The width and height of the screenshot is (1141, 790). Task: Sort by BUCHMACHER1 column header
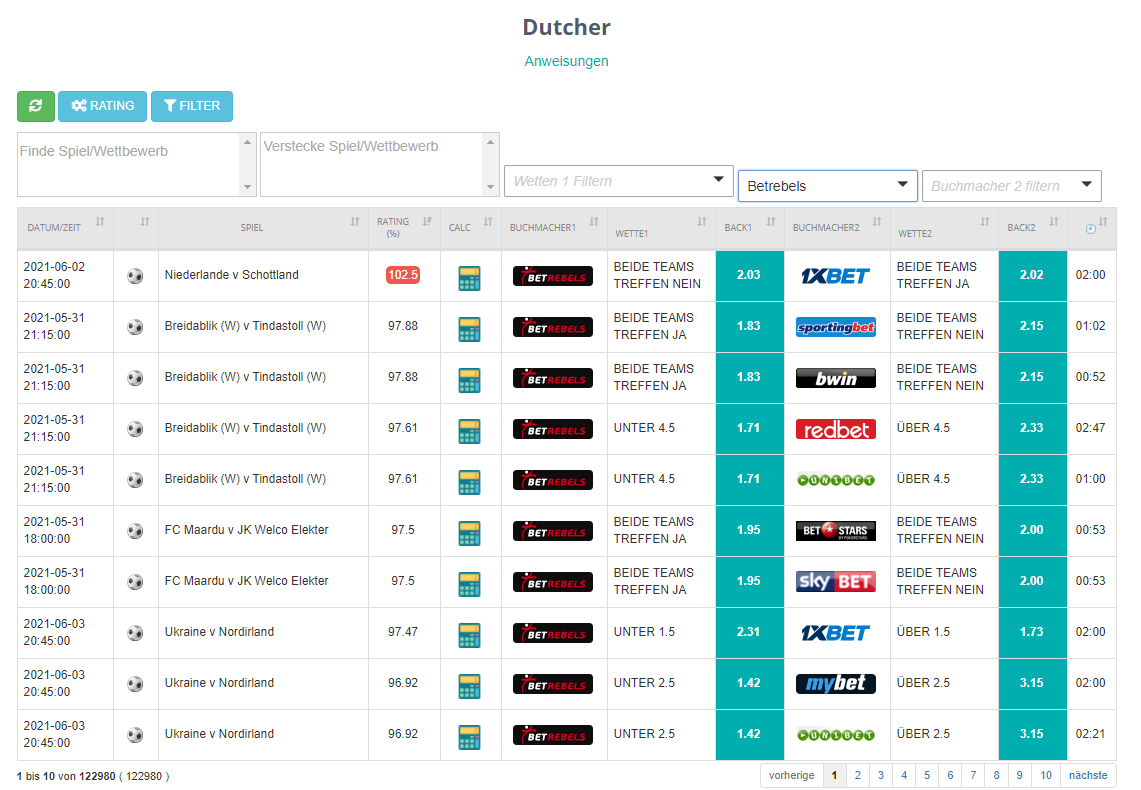[x=554, y=228]
